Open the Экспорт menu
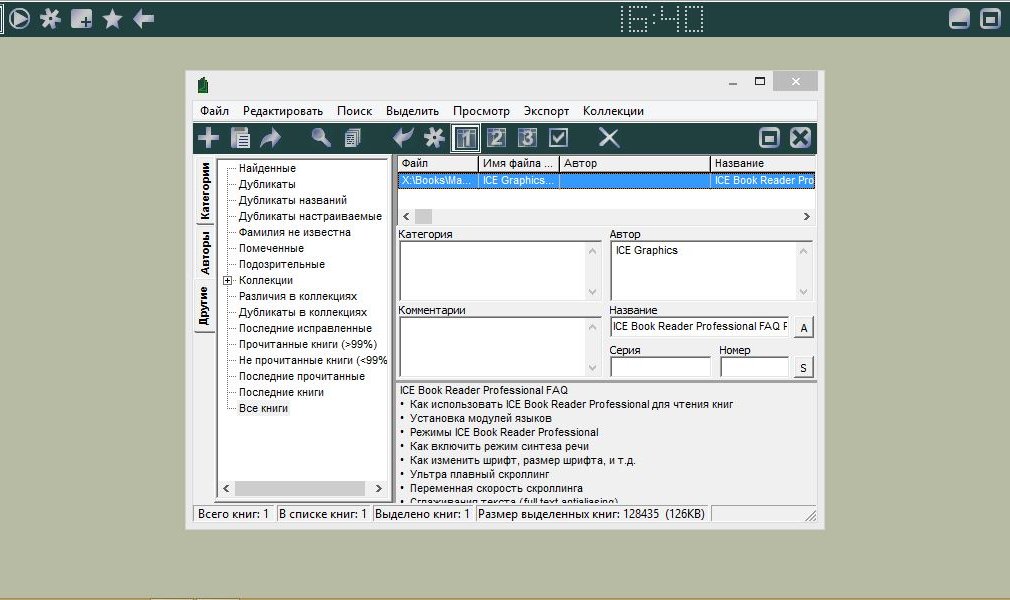 pyautogui.click(x=546, y=111)
